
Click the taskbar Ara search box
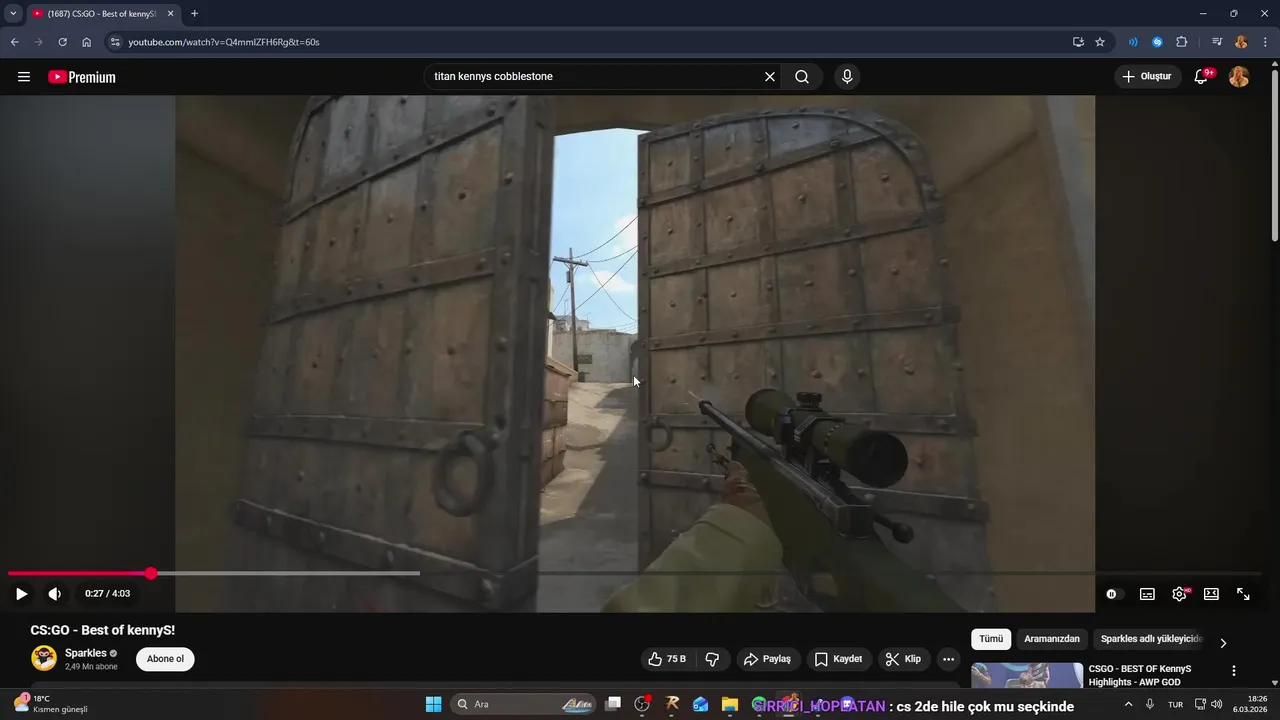click(523, 704)
